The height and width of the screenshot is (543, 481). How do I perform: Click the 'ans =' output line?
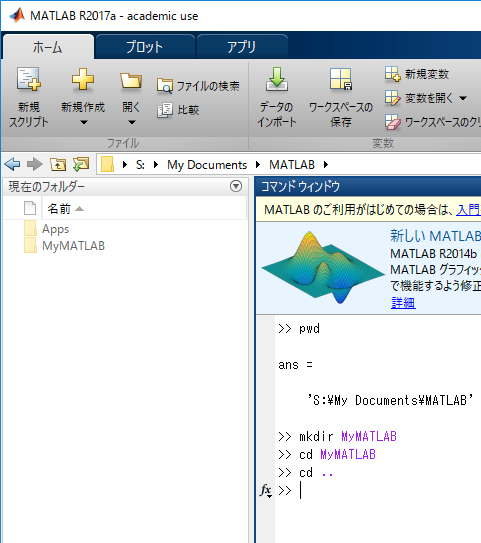coord(295,364)
